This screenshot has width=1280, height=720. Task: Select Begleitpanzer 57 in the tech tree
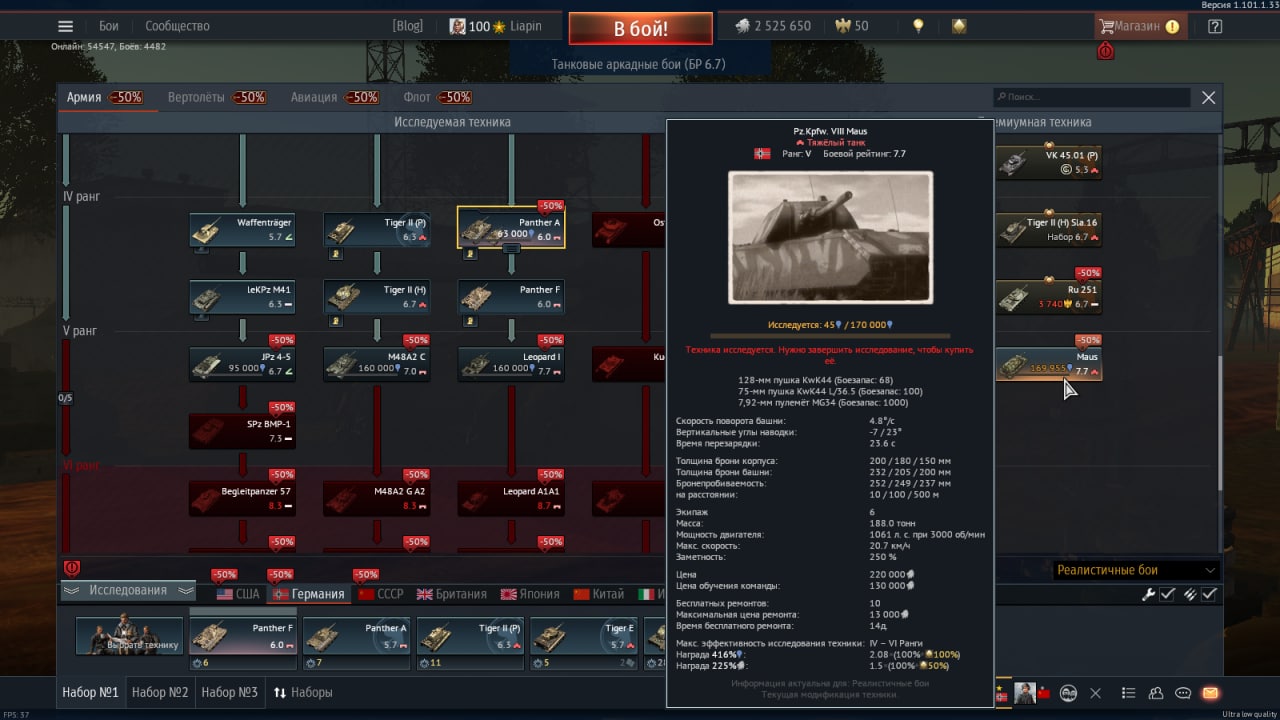pyautogui.click(x=242, y=498)
